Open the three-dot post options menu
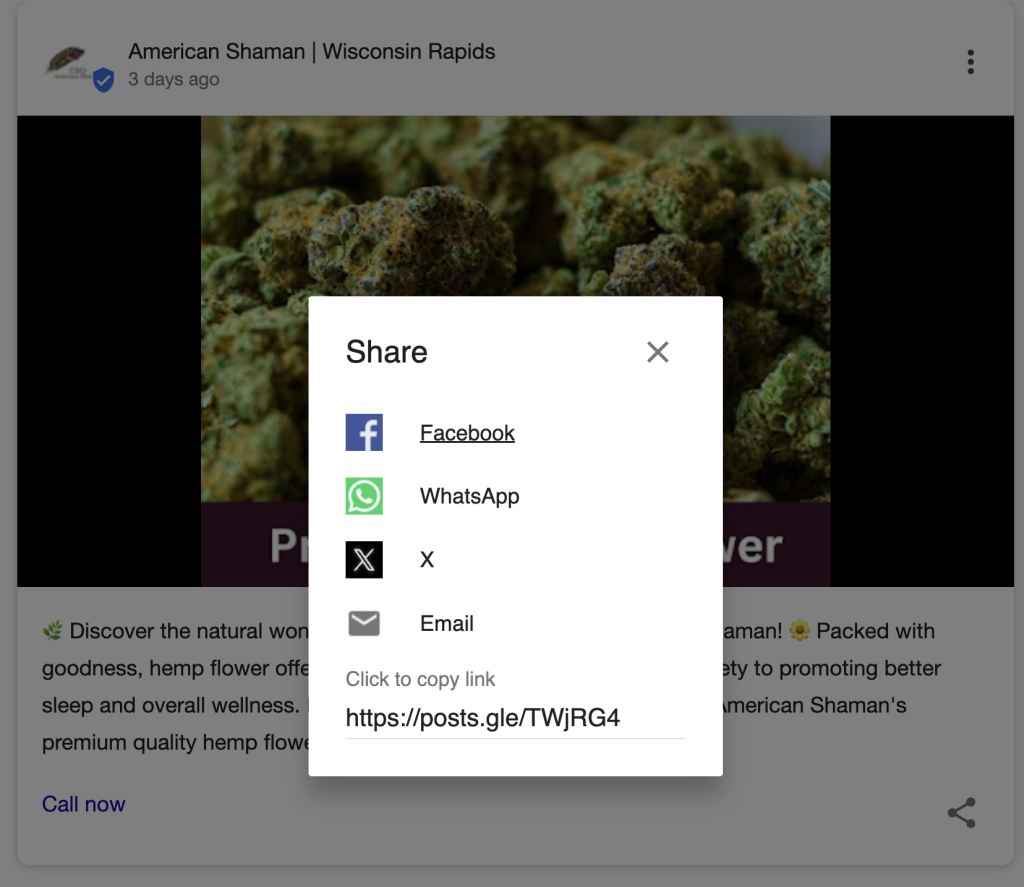1024x887 pixels. pos(970,62)
